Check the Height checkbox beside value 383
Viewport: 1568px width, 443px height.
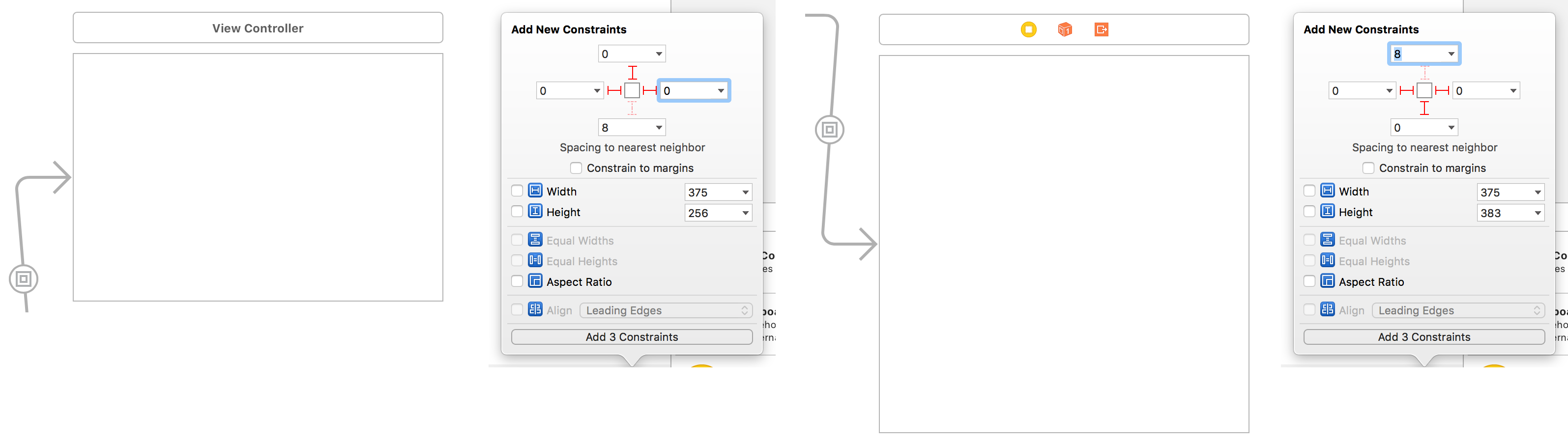(x=1309, y=211)
